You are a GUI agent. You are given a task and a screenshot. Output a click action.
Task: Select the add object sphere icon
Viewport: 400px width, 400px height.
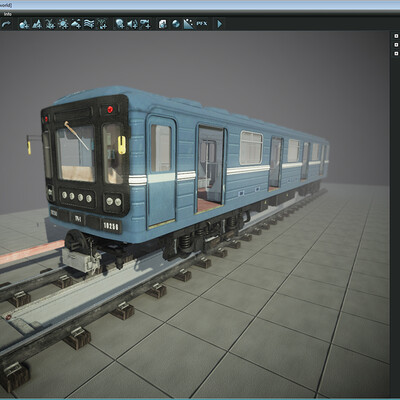coord(24,24)
